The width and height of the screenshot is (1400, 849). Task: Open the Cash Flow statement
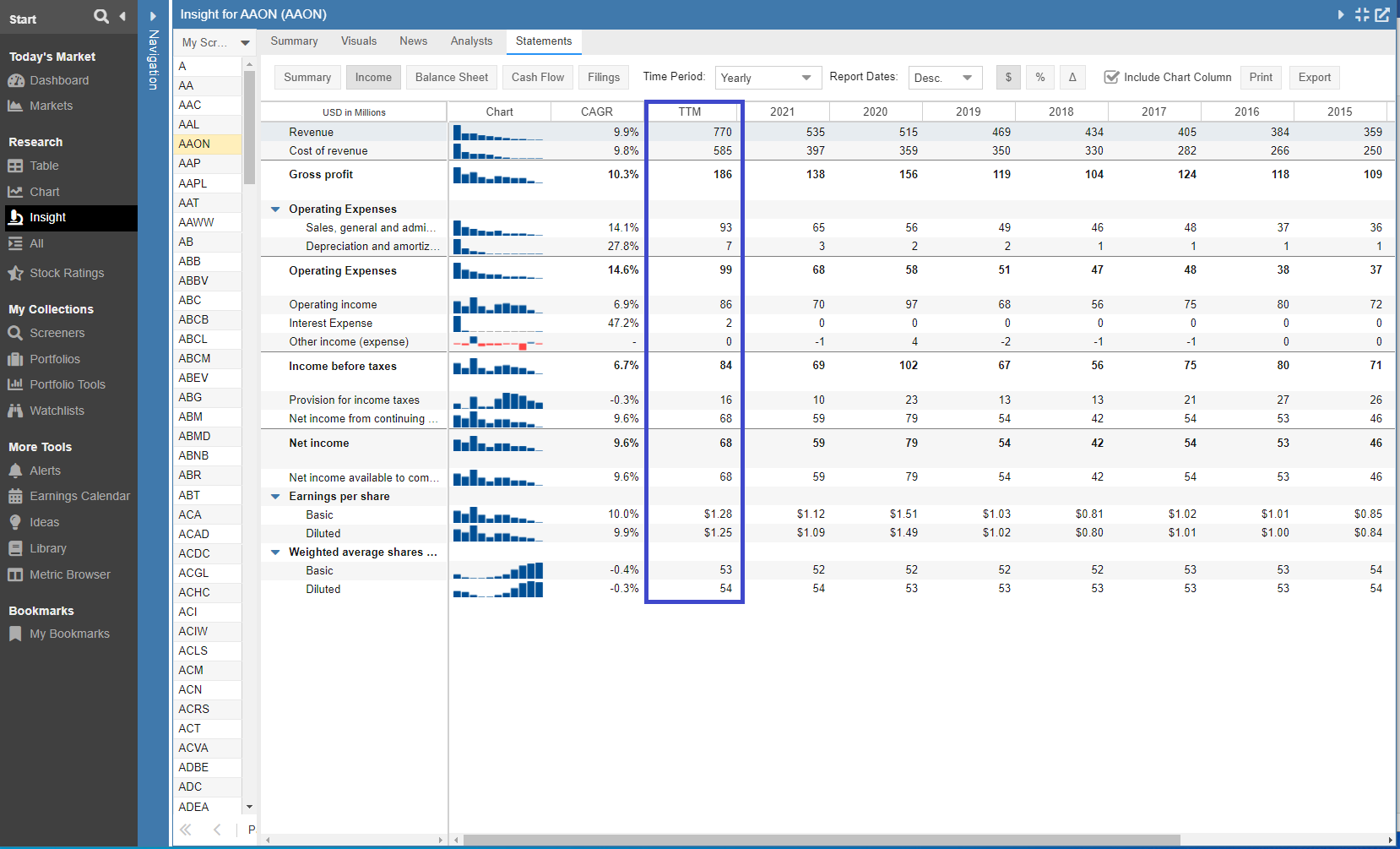click(x=538, y=77)
